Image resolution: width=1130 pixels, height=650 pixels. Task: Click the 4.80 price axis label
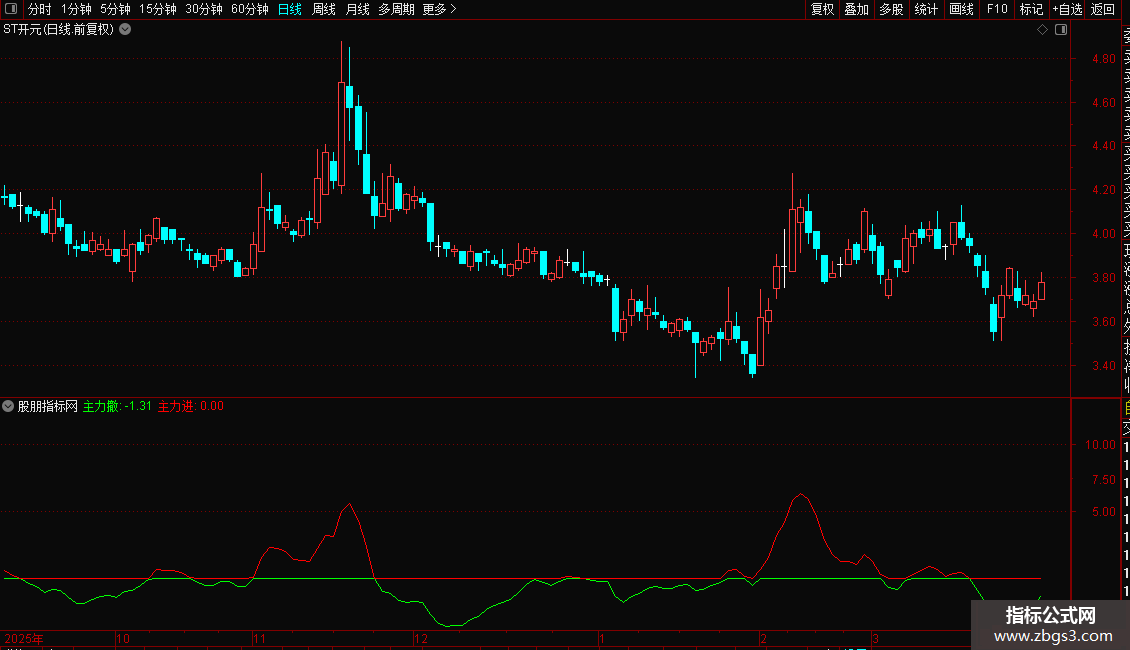1103,59
